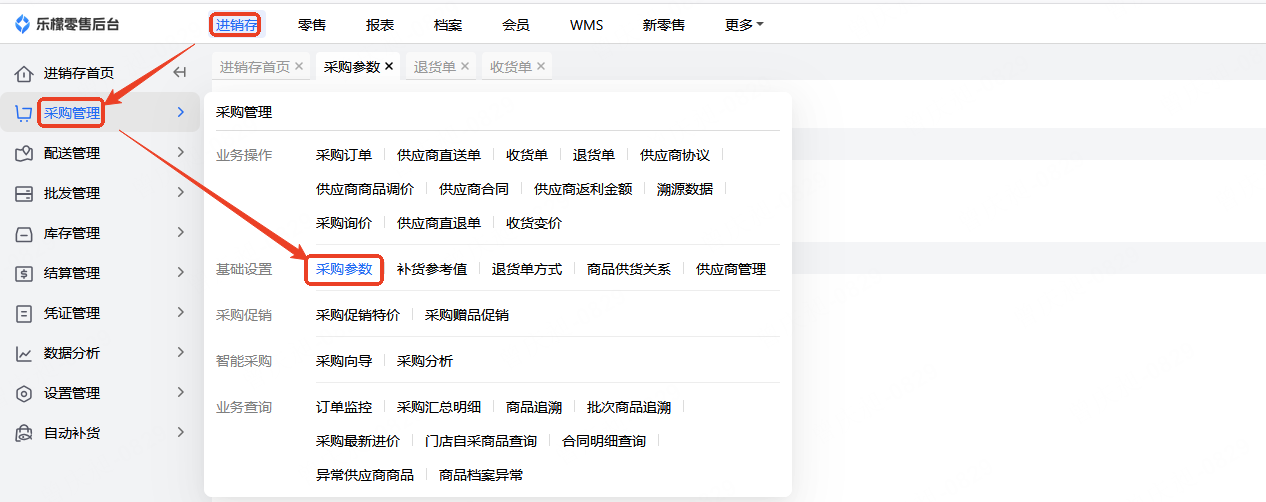
Task: Open the 采购向导 link
Action: coord(344,361)
